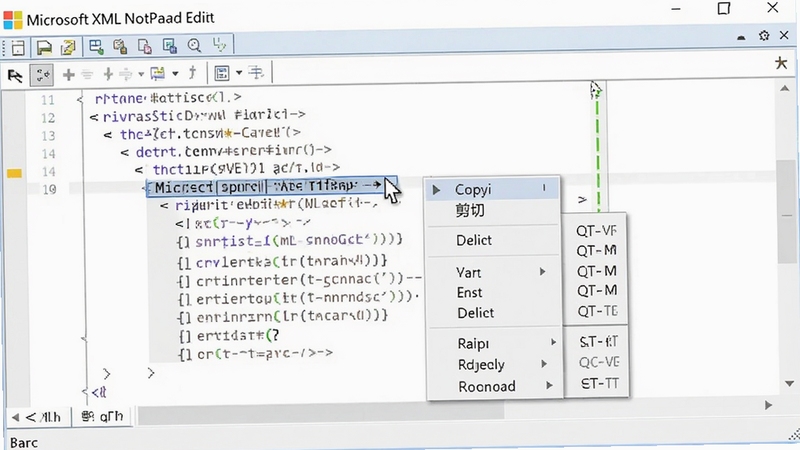800x450 pixels.
Task: Select the line starting with crtinrterter
Action: coord(299,280)
